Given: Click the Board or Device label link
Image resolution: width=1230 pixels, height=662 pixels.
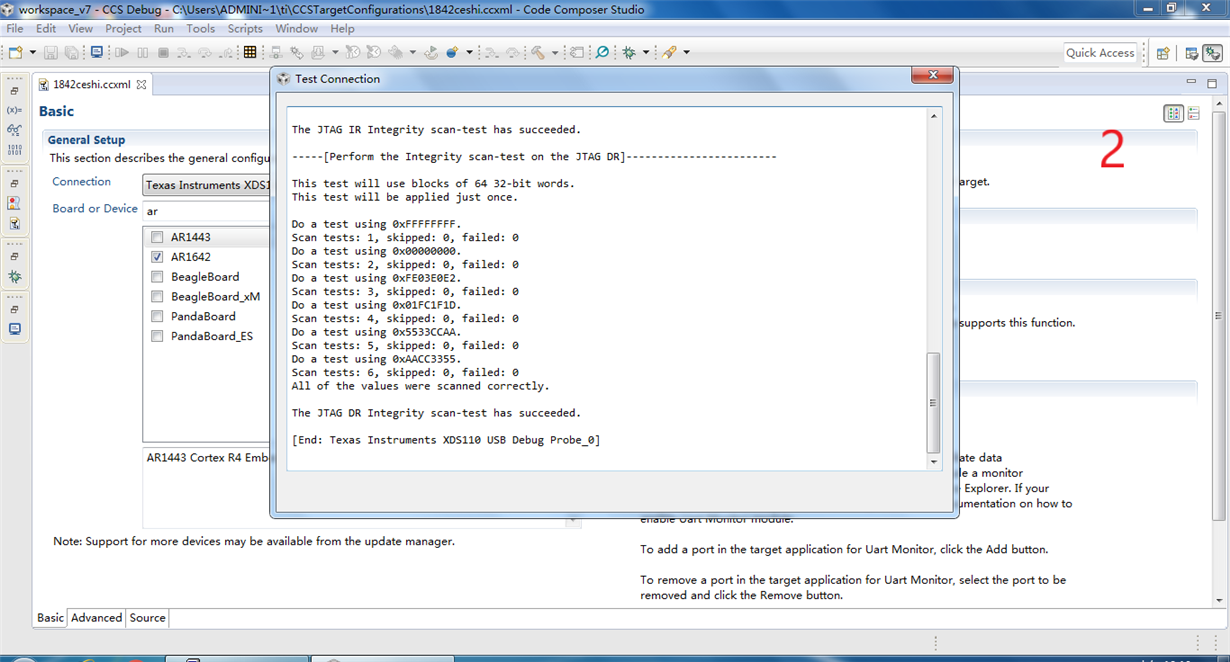Looking at the screenshot, I should pyautogui.click(x=95, y=209).
